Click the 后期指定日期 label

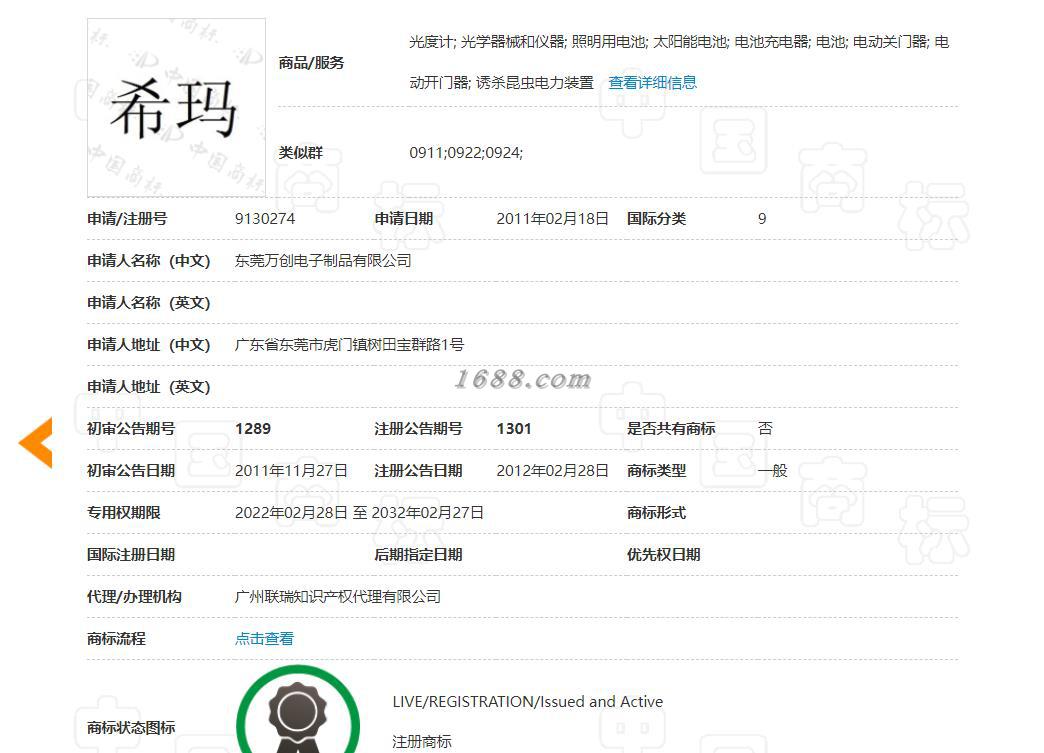click(x=418, y=555)
